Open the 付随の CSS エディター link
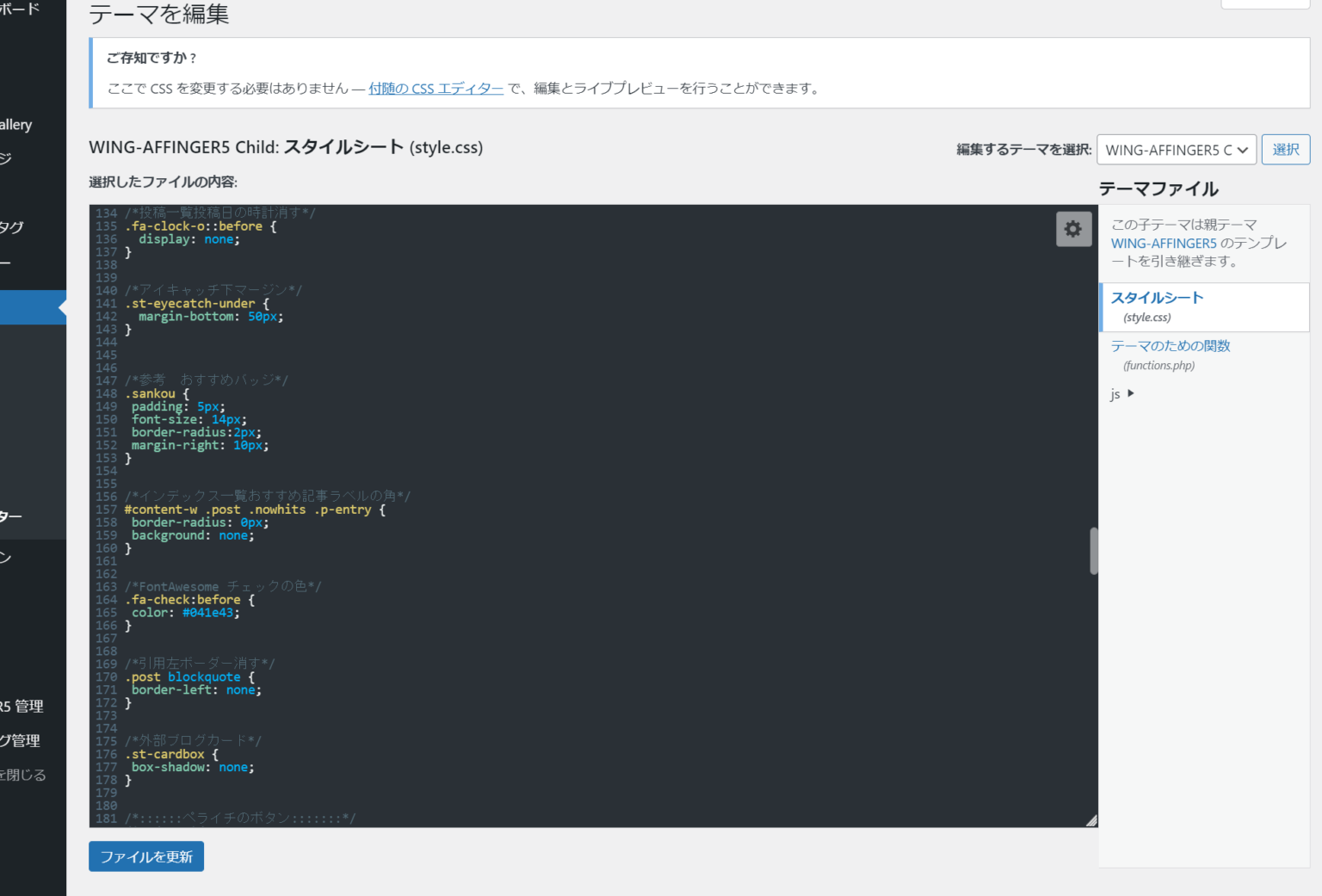1322x896 pixels. tap(436, 88)
